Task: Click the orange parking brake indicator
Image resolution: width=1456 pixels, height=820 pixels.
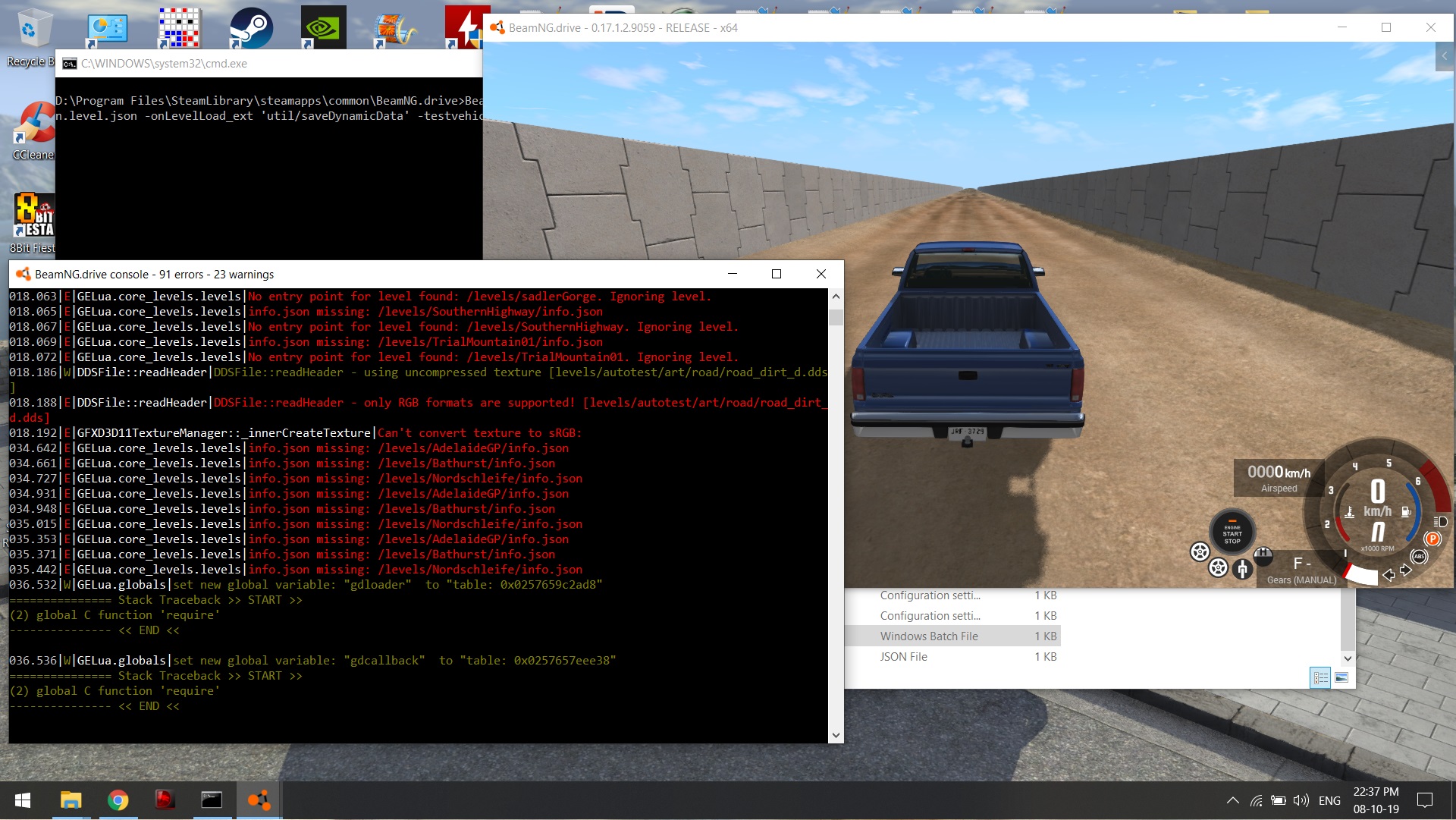Action: (x=1432, y=539)
